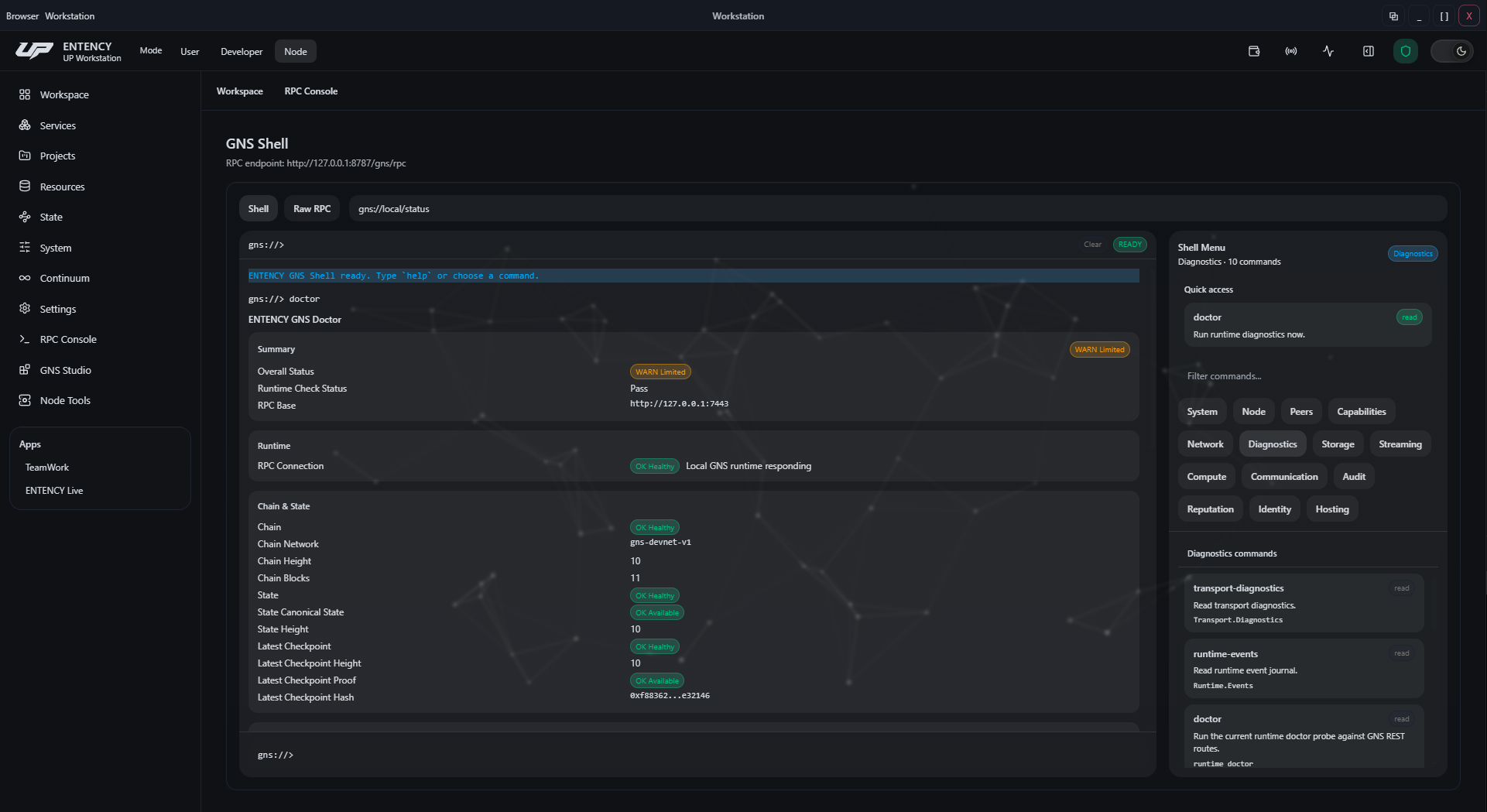Select the User mode tab
The width and height of the screenshot is (1487, 812).
[190, 51]
